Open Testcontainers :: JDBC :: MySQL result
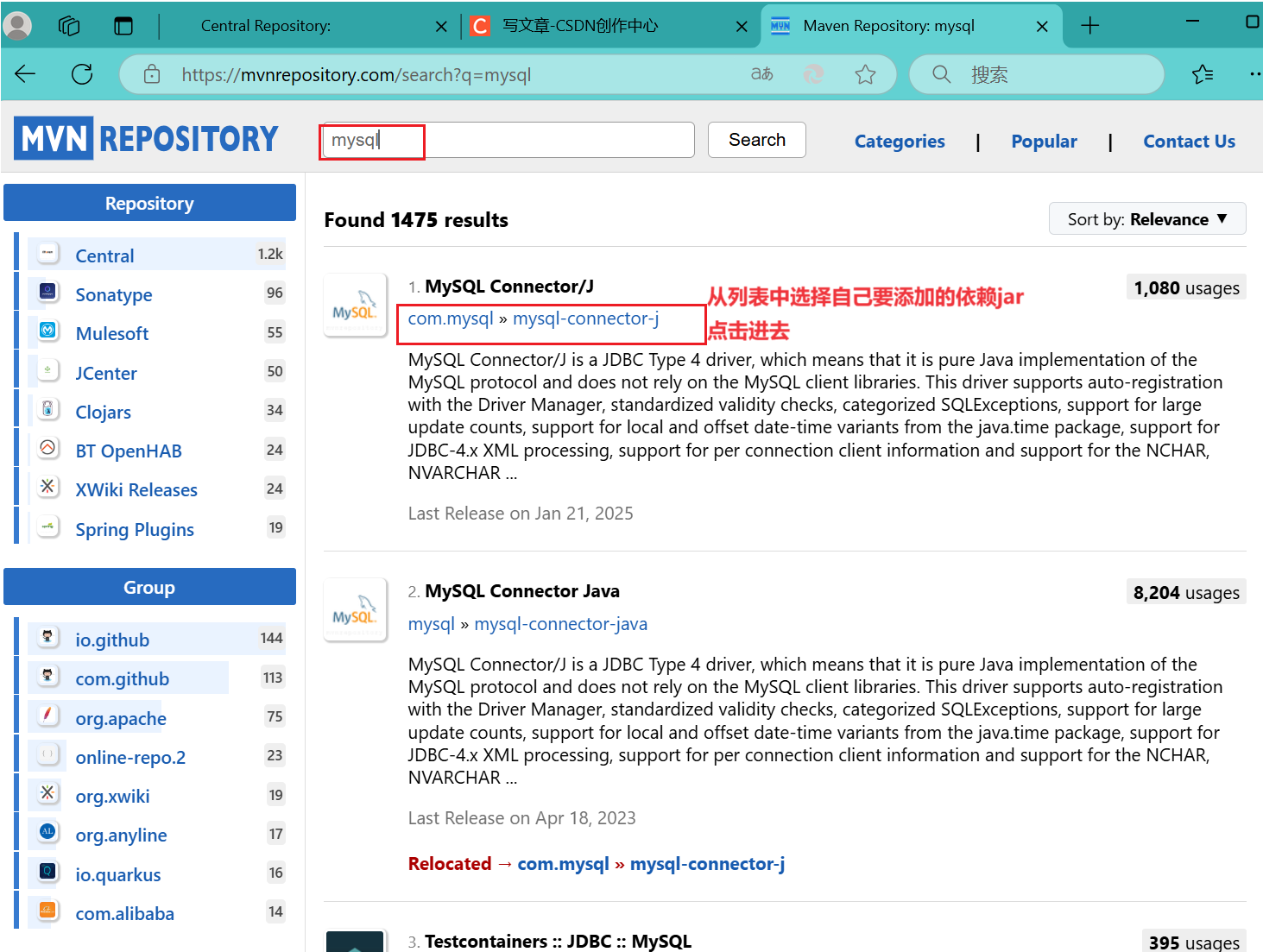The height and width of the screenshot is (952, 1263). pos(558,941)
